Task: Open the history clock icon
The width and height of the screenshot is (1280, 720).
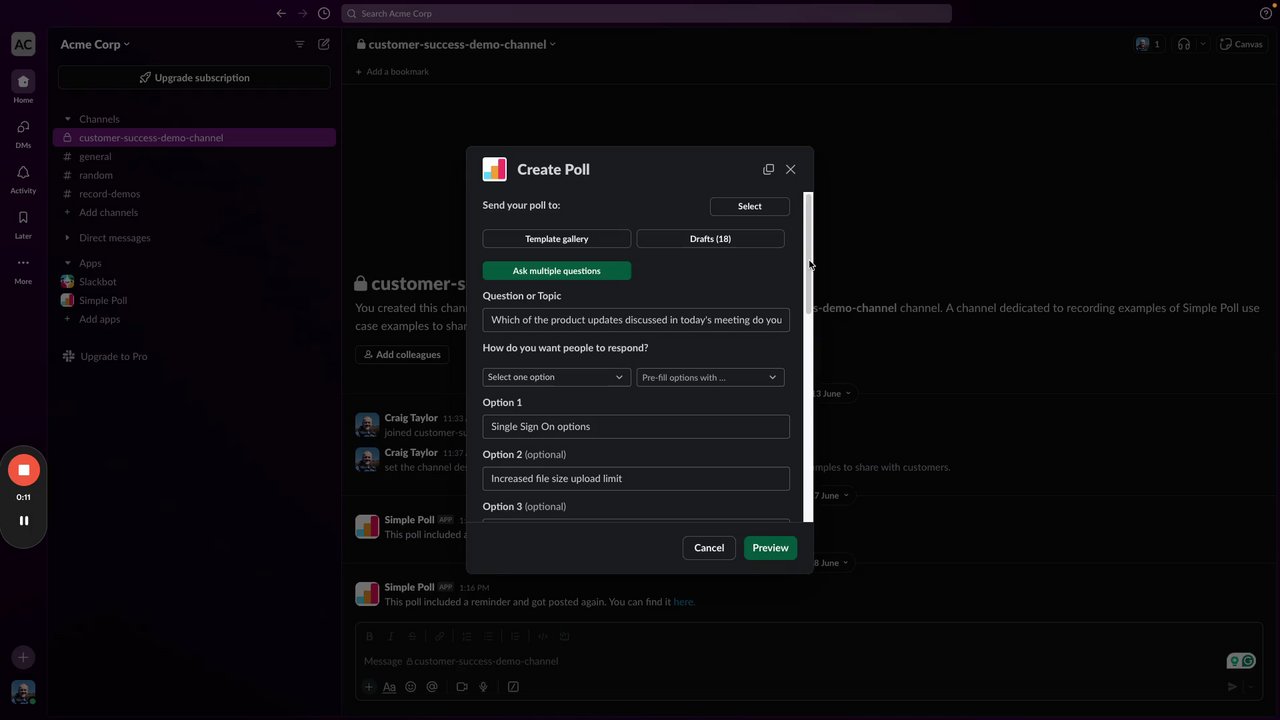Action: pyautogui.click(x=324, y=13)
